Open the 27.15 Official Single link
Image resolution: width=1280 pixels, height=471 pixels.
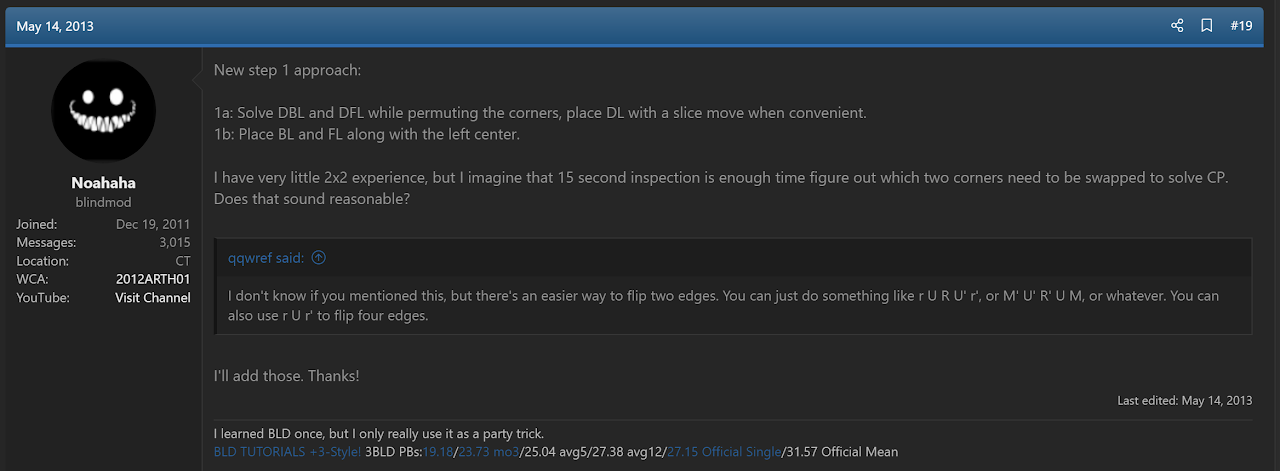pyautogui.click(x=723, y=452)
